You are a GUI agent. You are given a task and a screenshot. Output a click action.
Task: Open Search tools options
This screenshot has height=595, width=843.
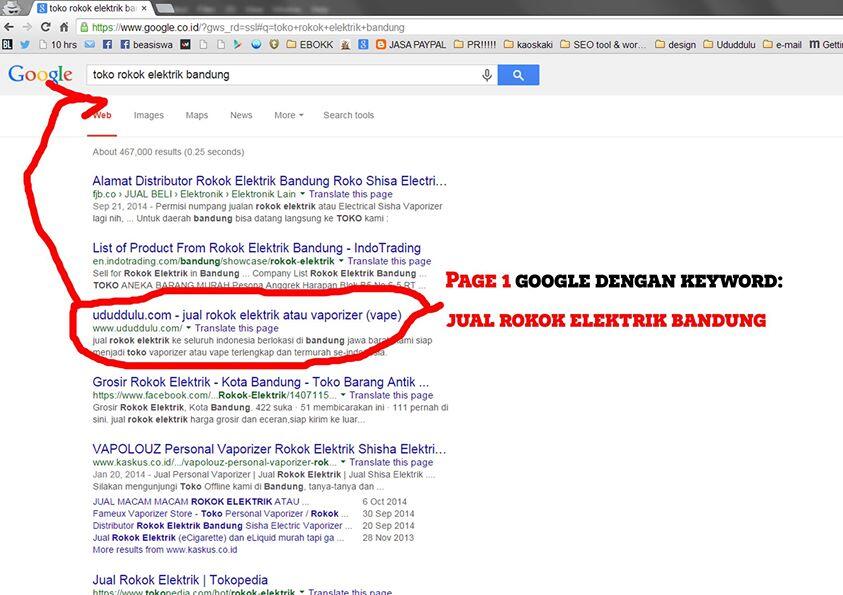(348, 115)
